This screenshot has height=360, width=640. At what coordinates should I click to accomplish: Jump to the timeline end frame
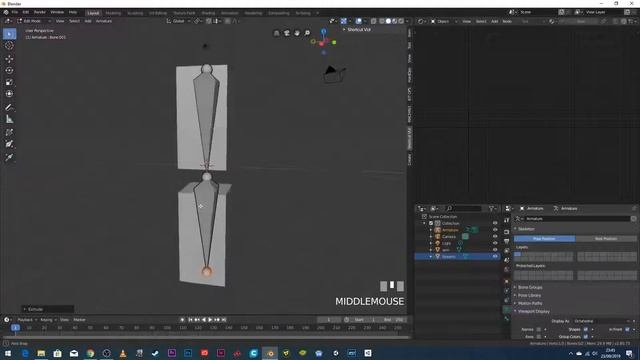(224, 320)
